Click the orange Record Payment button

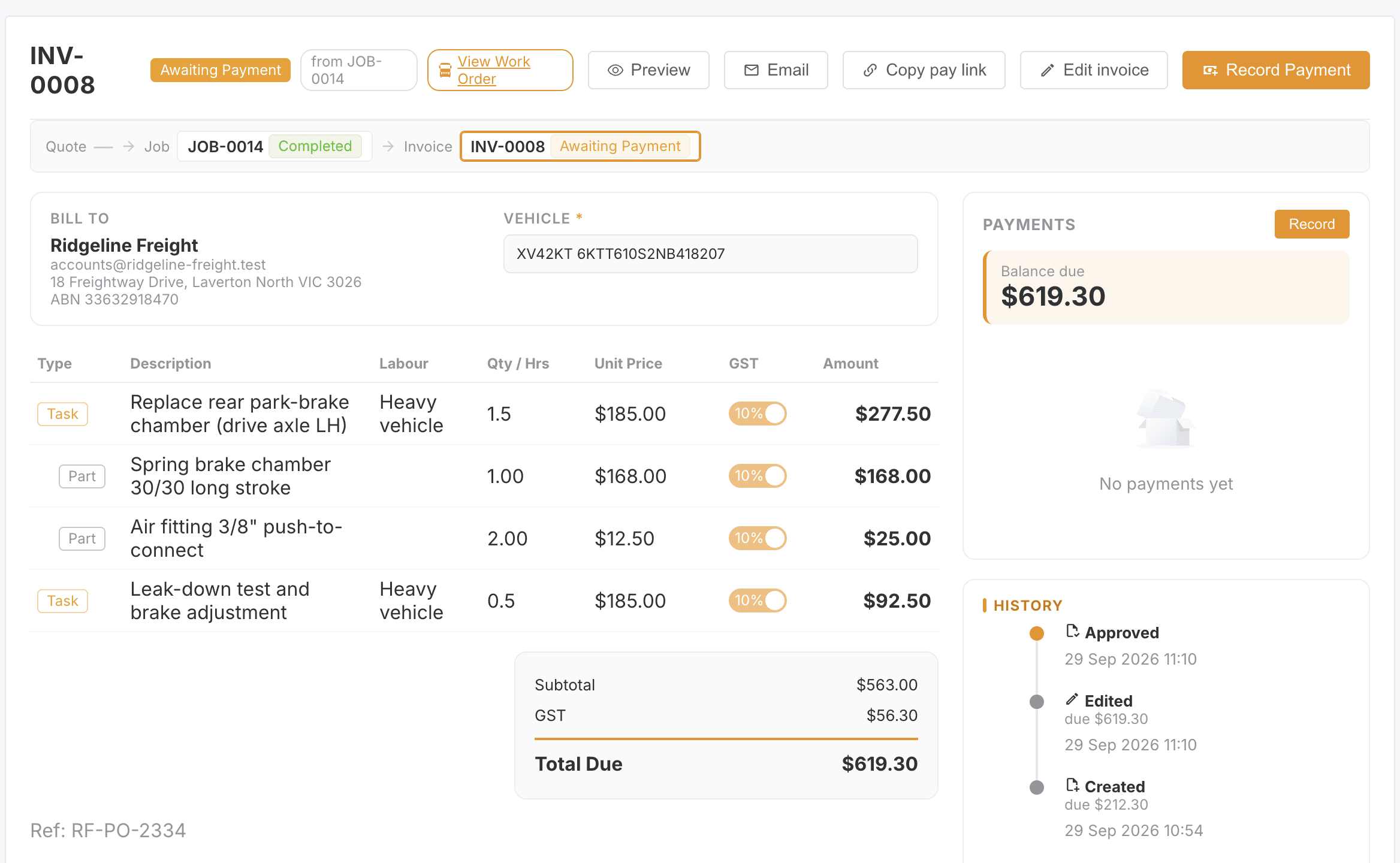(x=1276, y=70)
